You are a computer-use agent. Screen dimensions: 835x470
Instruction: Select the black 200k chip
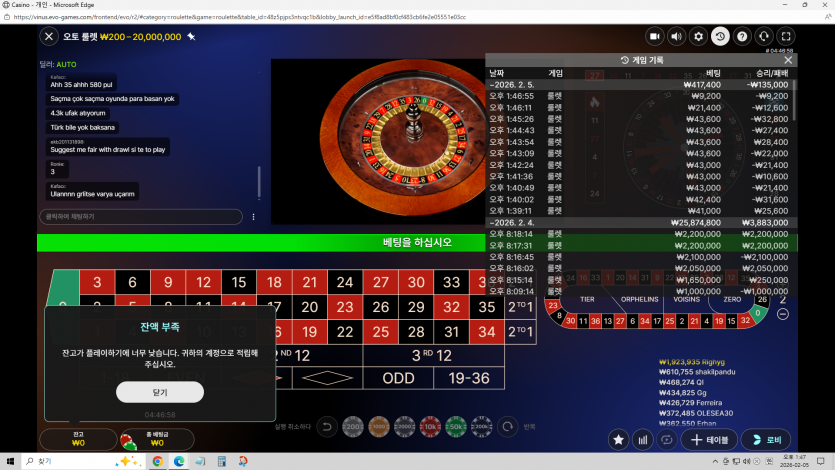(481, 426)
